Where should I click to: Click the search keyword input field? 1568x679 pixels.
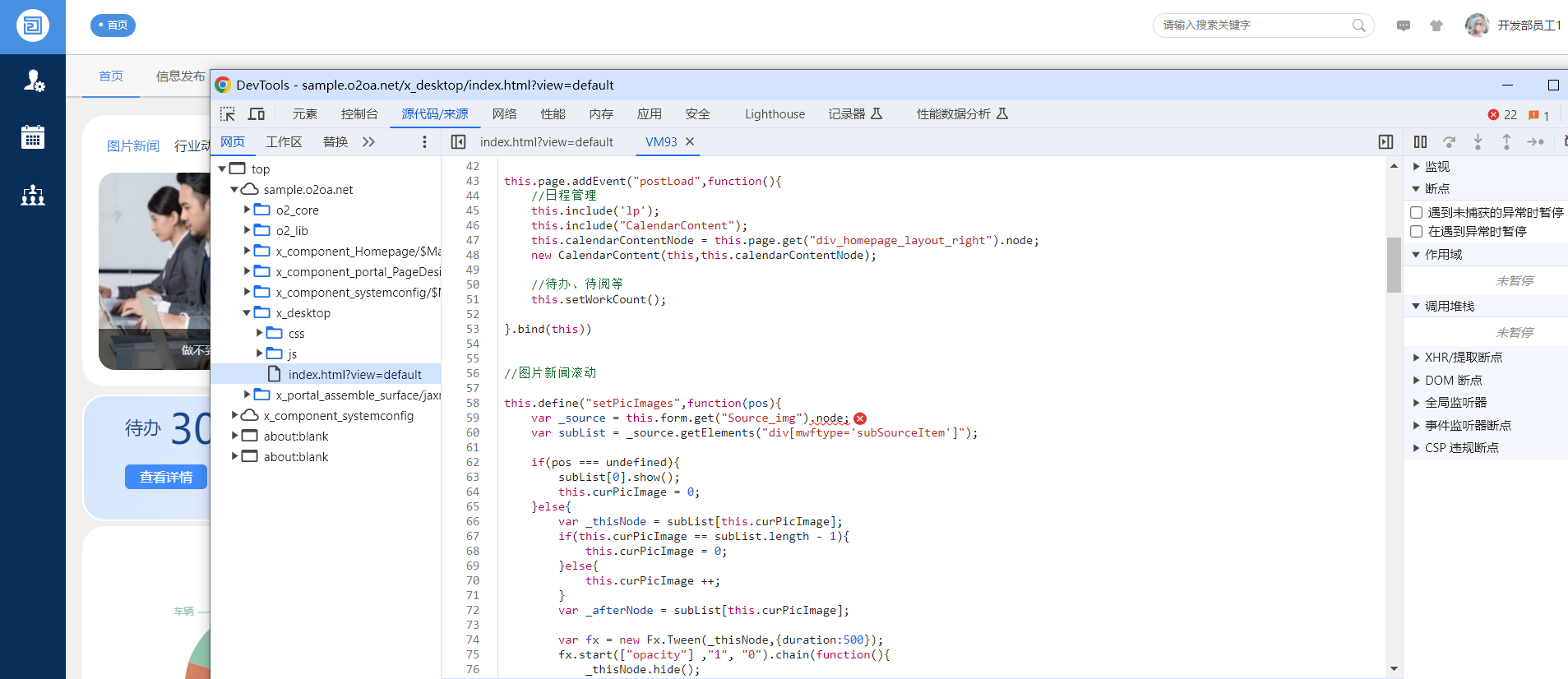[1253, 25]
